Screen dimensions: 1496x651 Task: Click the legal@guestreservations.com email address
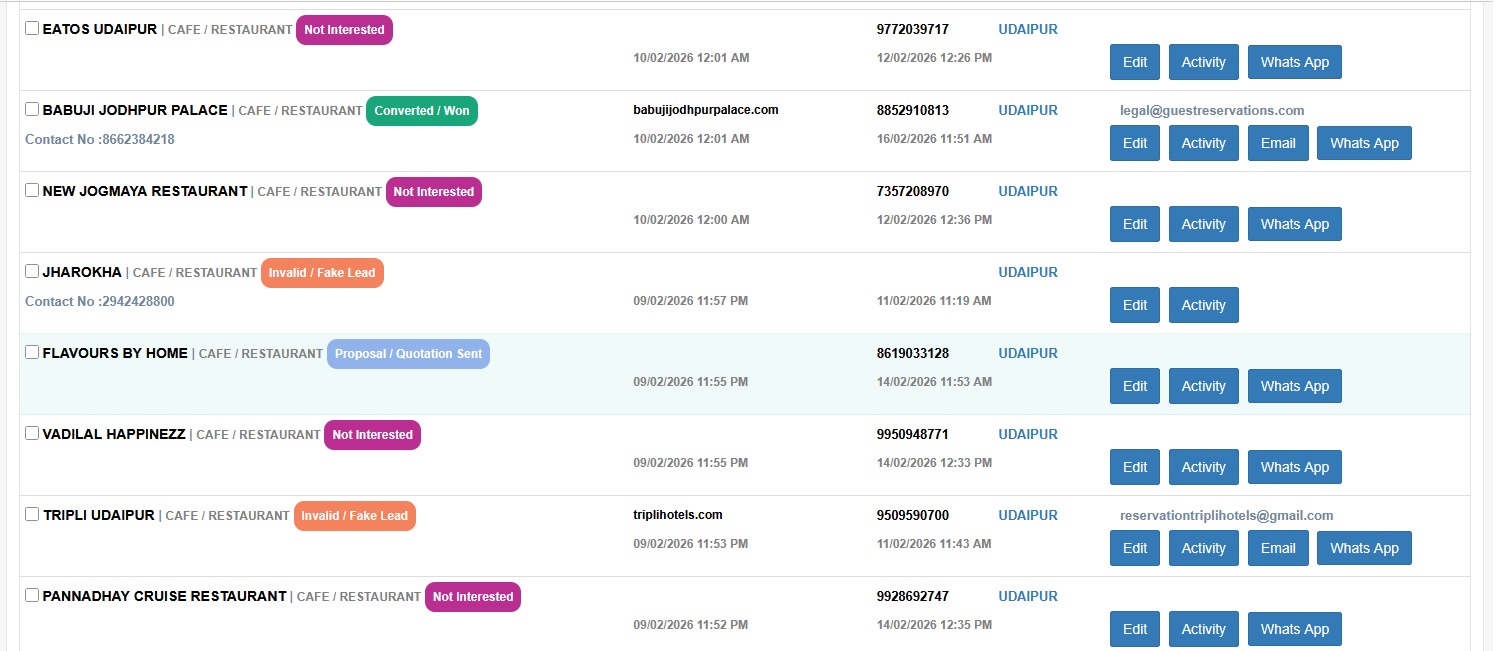coord(1212,111)
